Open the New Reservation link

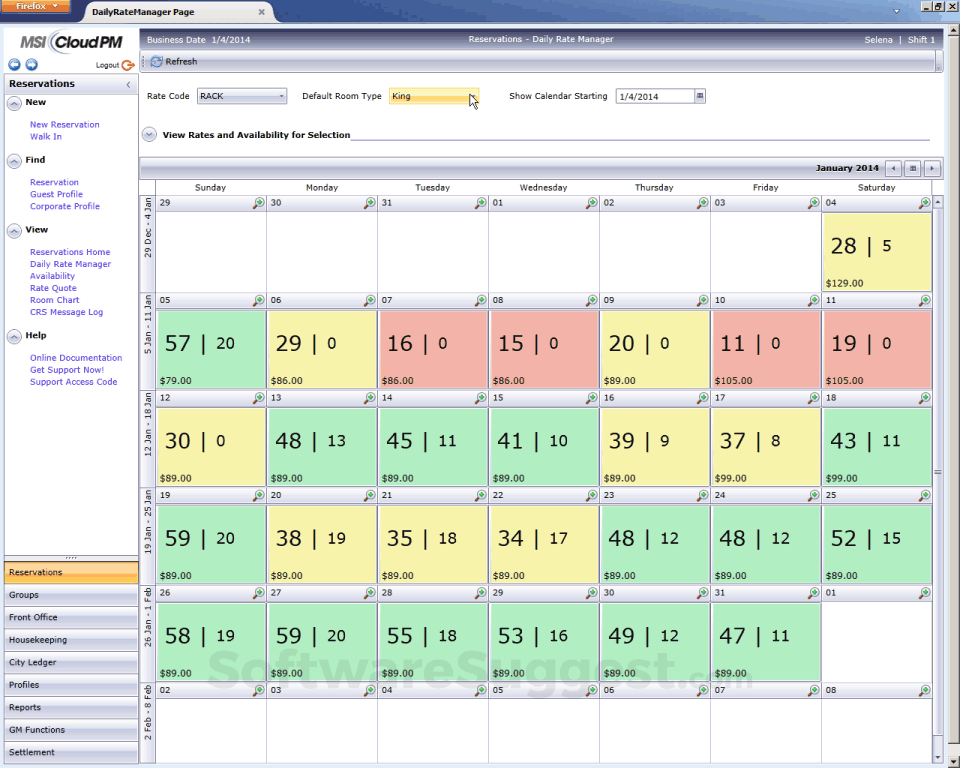tap(65, 124)
